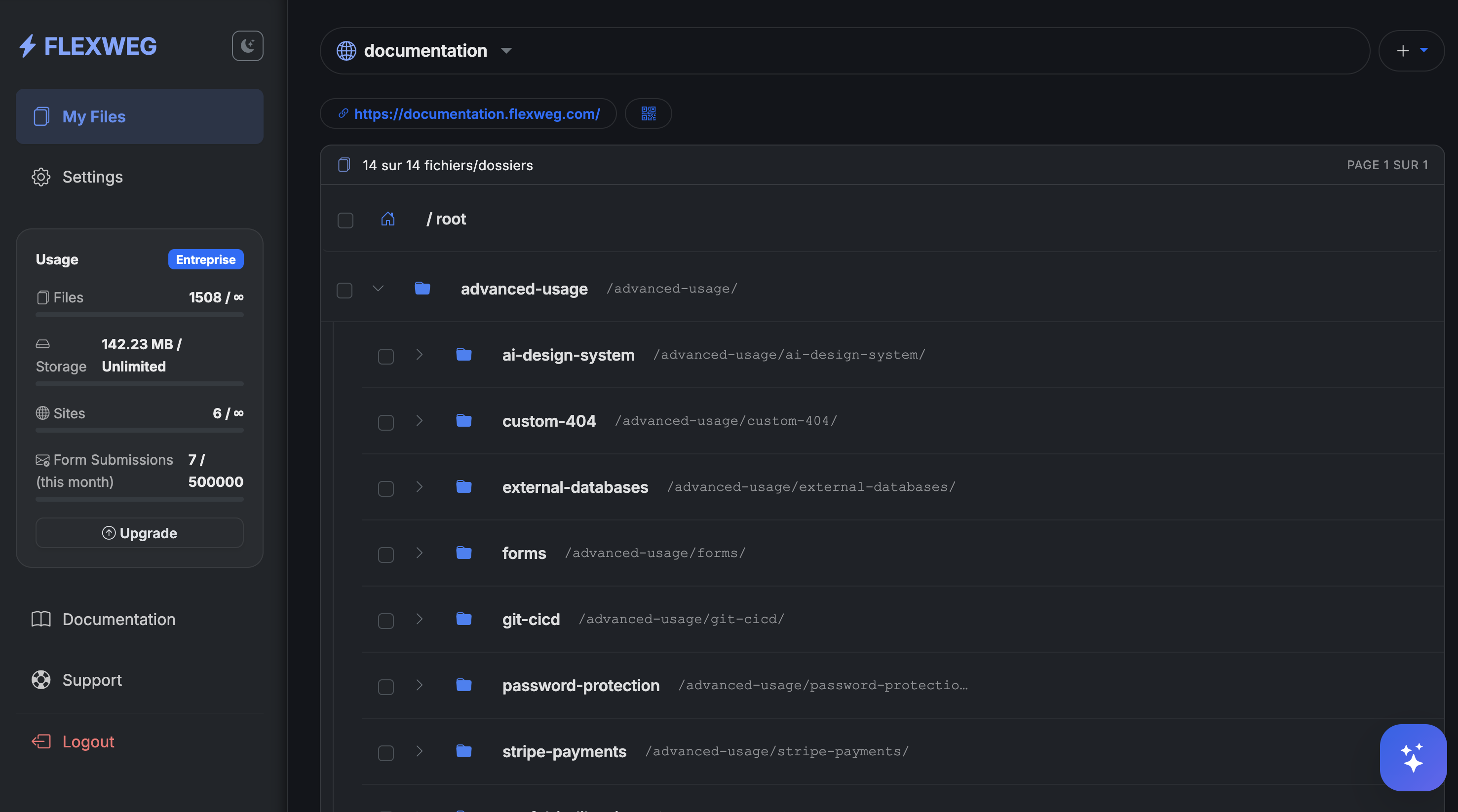Viewport: 1458px width, 812px height.
Task: Click the 14 sur 14 fichiers/dossiers label
Action: [447, 165]
